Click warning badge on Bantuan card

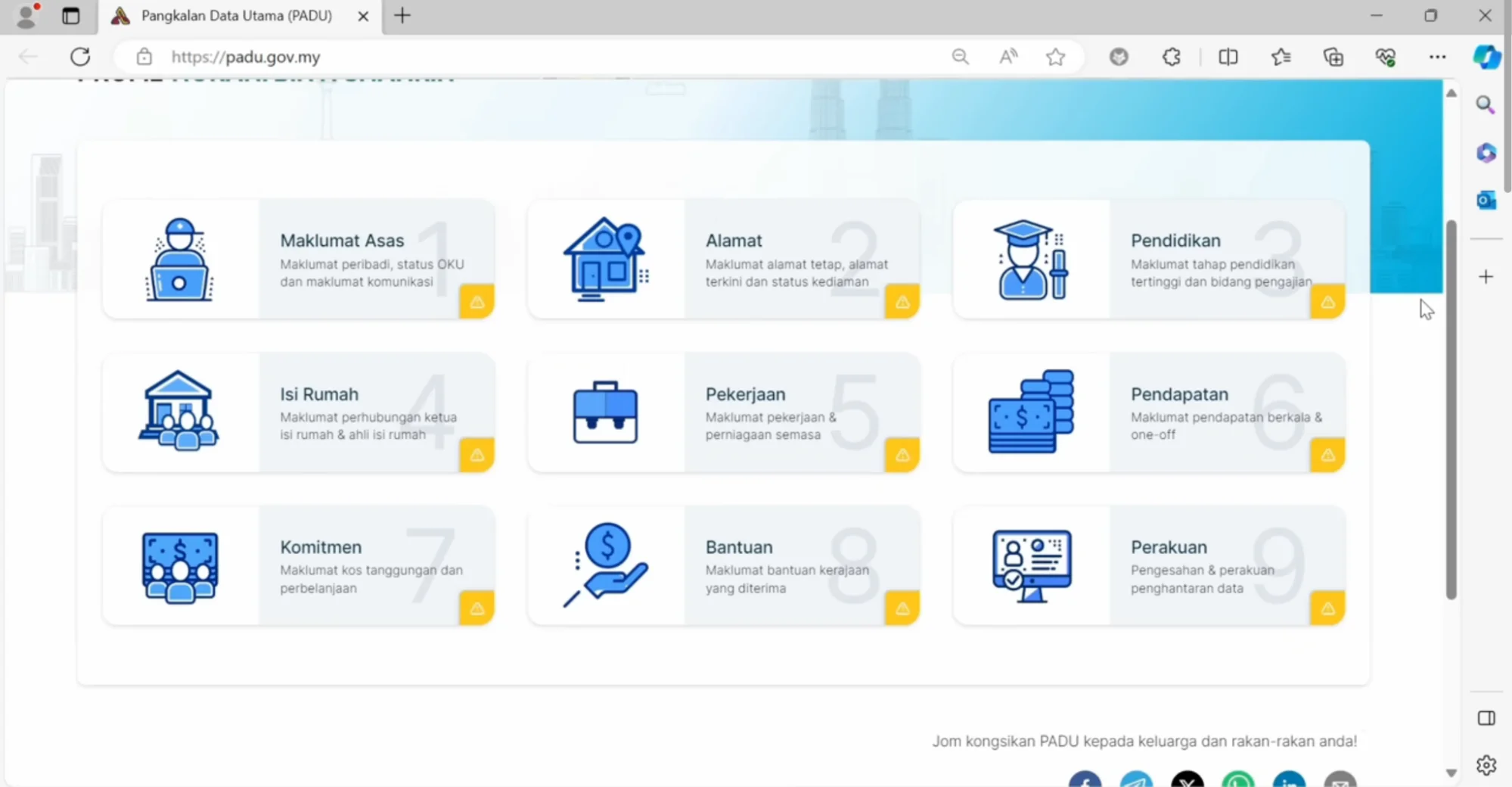[902, 608]
